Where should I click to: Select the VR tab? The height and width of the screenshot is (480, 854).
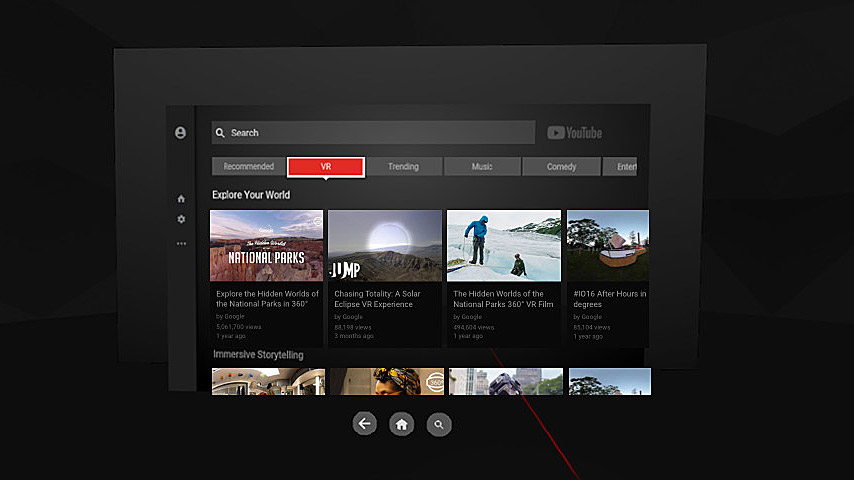point(326,167)
